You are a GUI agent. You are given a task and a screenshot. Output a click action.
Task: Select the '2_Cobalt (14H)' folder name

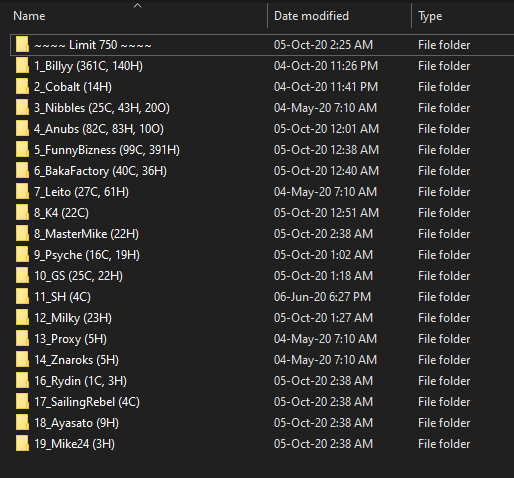pyautogui.click(x=73, y=87)
